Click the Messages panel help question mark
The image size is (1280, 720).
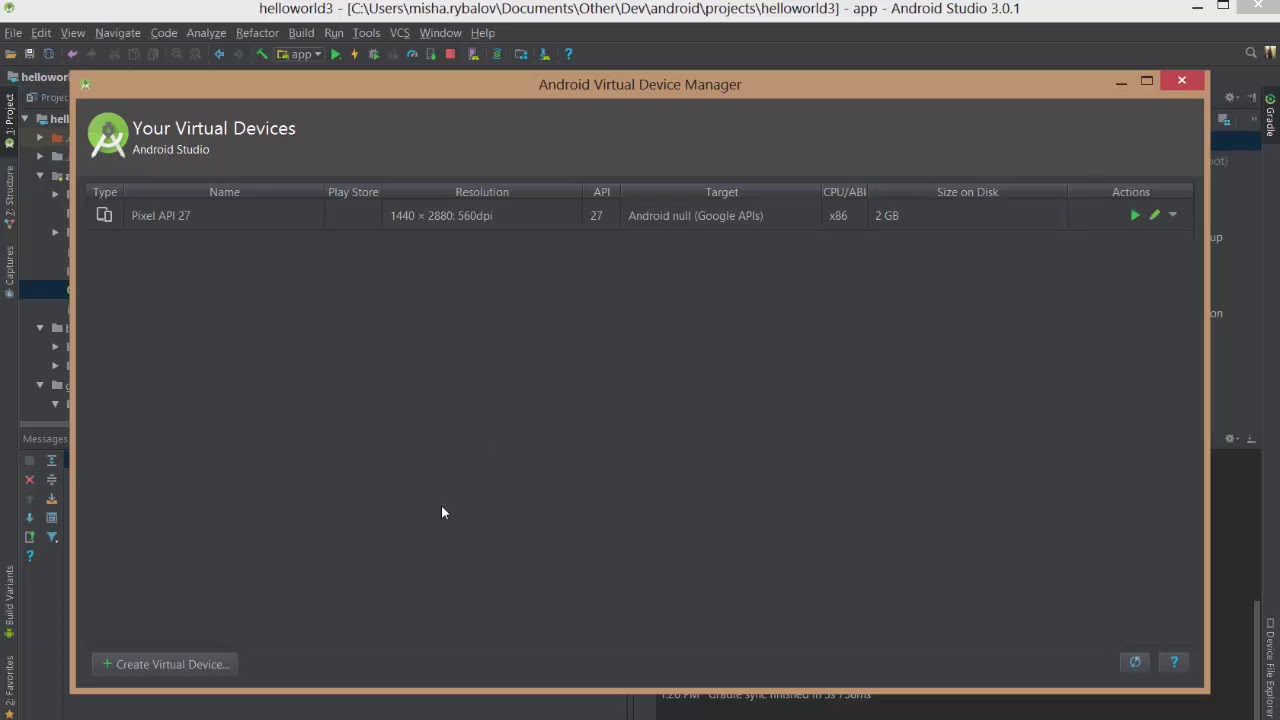tap(29, 556)
